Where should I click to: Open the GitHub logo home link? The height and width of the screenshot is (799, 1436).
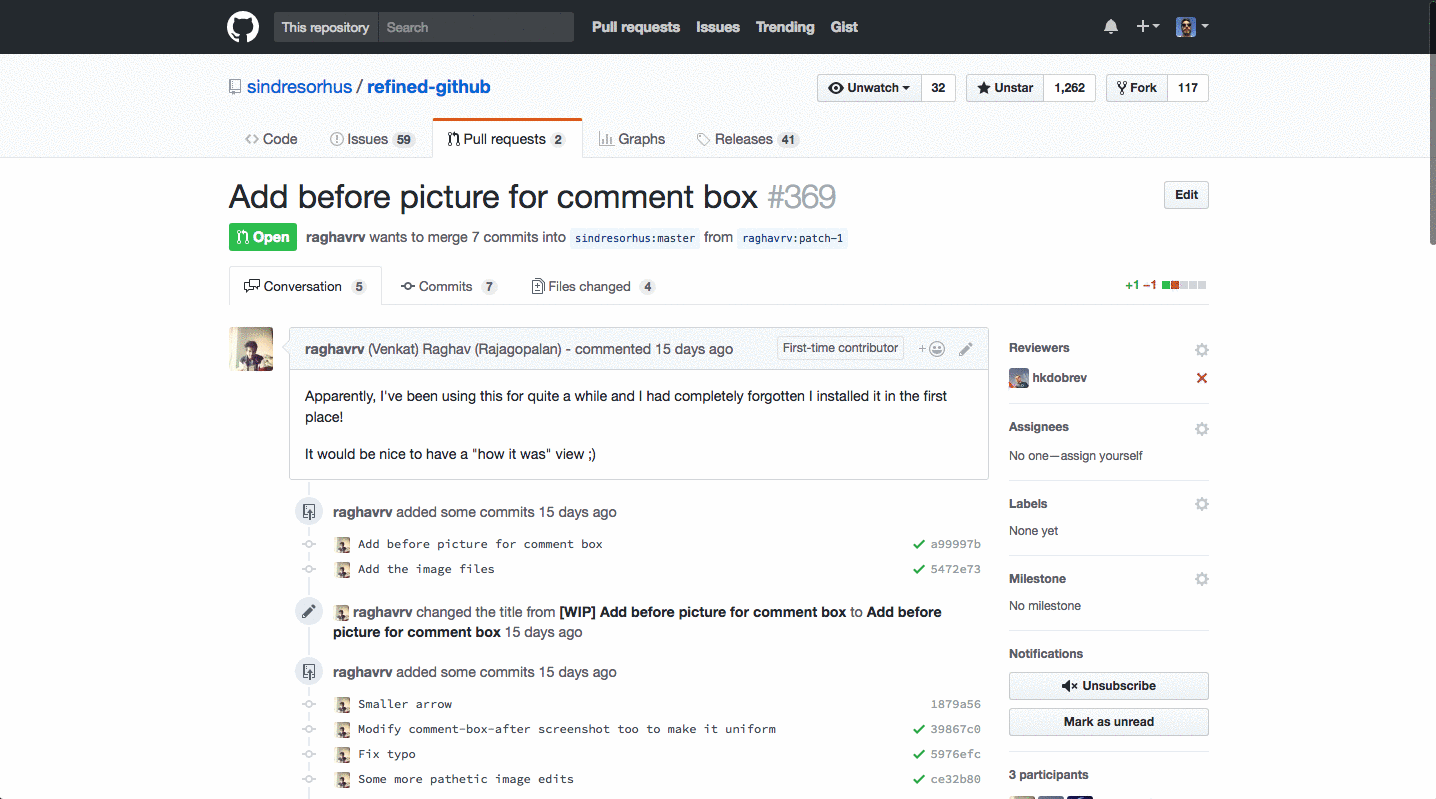click(243, 27)
